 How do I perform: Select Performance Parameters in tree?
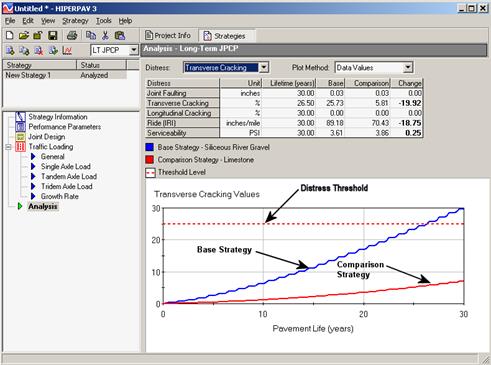pos(65,127)
